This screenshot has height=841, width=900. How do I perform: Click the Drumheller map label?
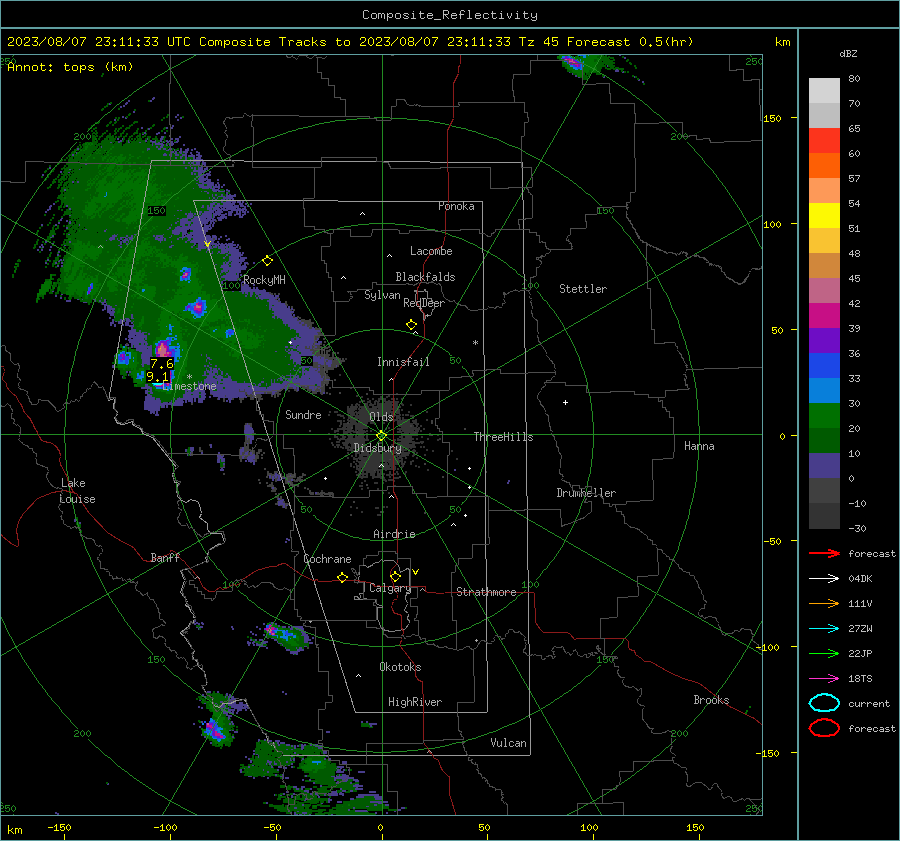tap(586, 493)
